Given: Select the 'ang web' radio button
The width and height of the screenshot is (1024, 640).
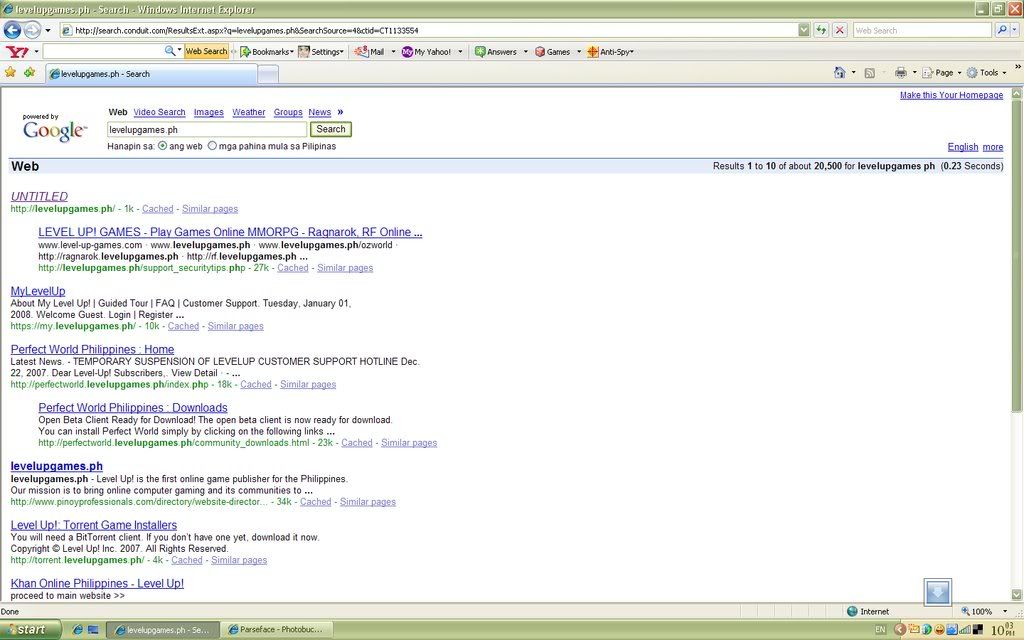Looking at the screenshot, I should pyautogui.click(x=163, y=146).
